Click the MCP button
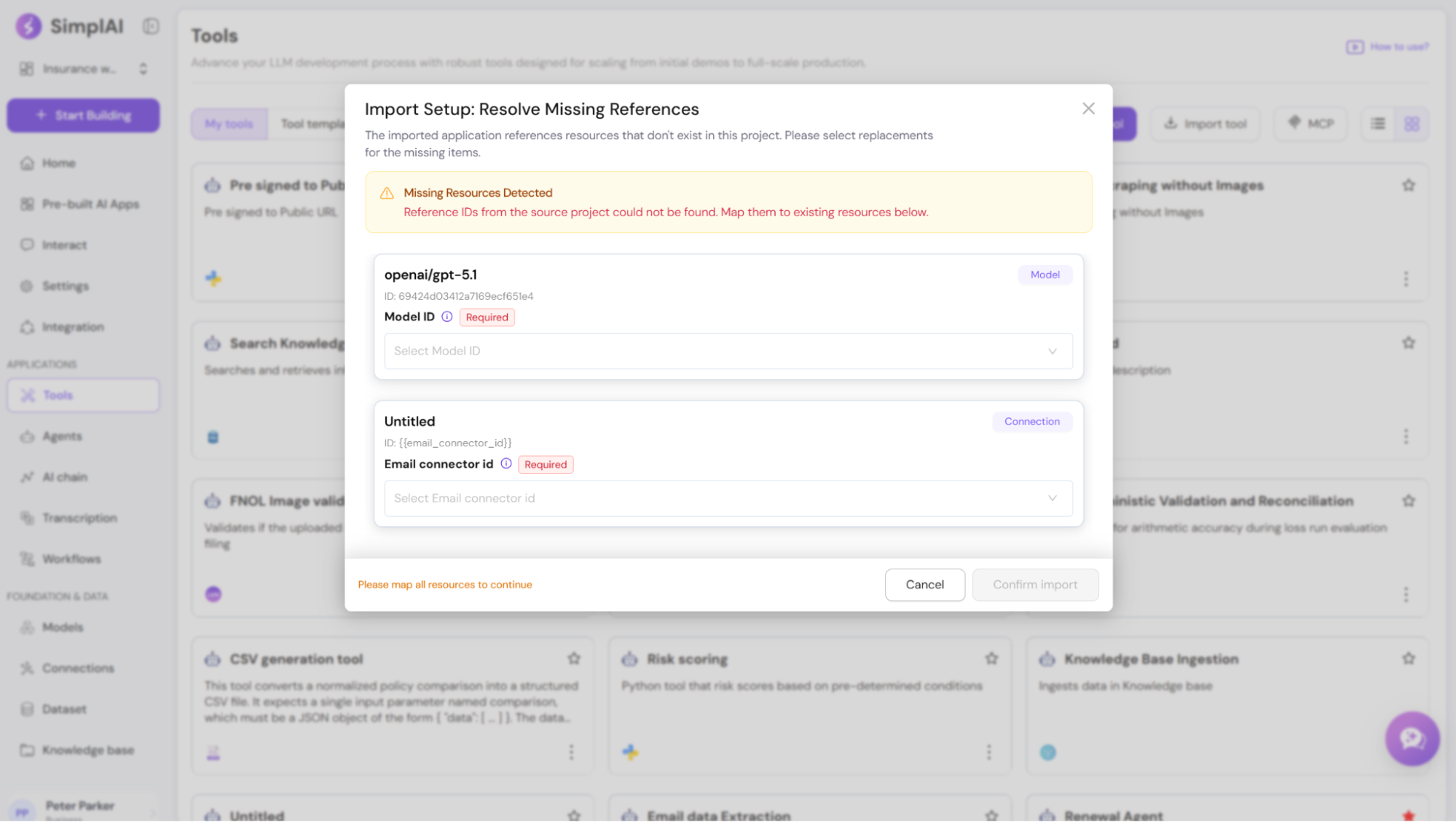 tap(1310, 124)
